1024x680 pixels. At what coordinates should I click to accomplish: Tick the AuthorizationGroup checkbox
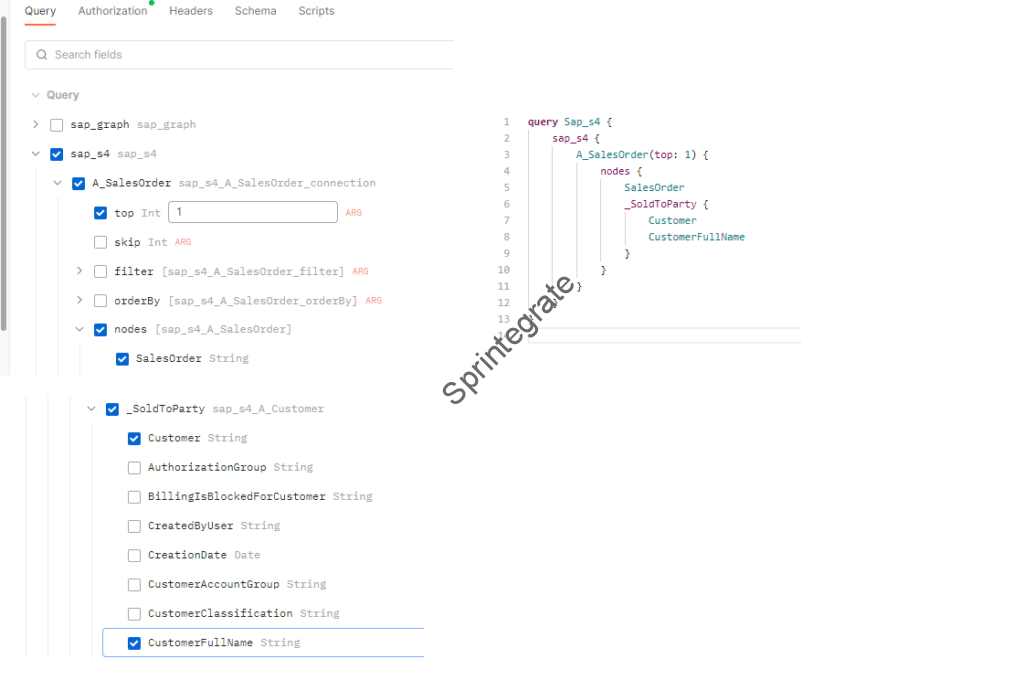coord(134,467)
